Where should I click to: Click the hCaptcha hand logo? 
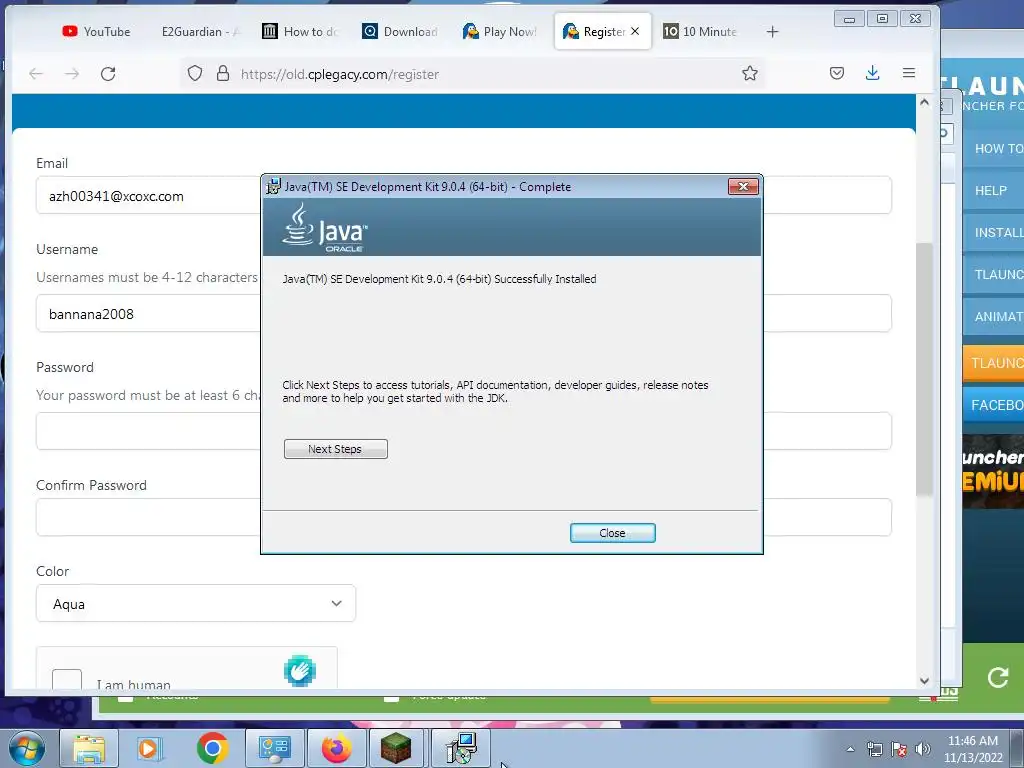click(x=300, y=671)
